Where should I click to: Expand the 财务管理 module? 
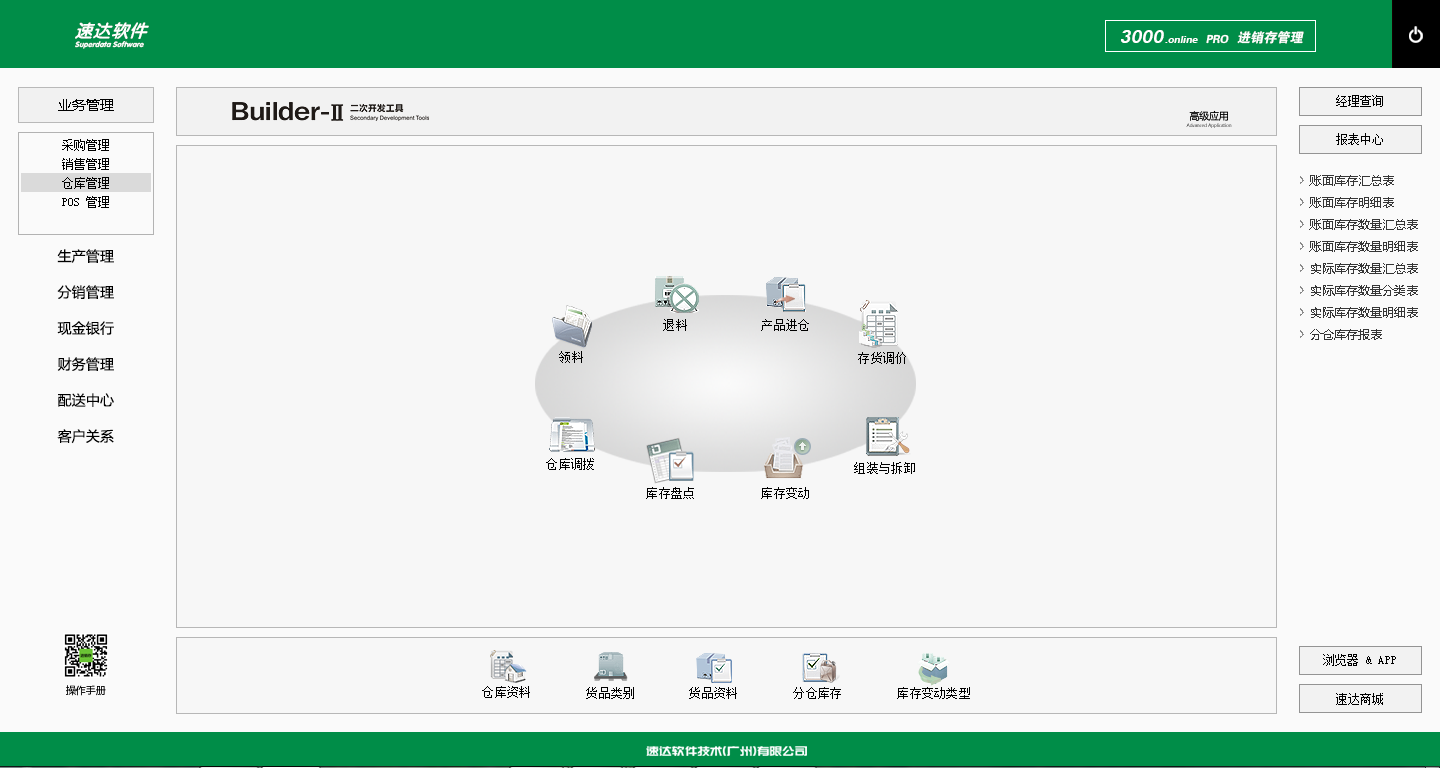click(x=86, y=365)
